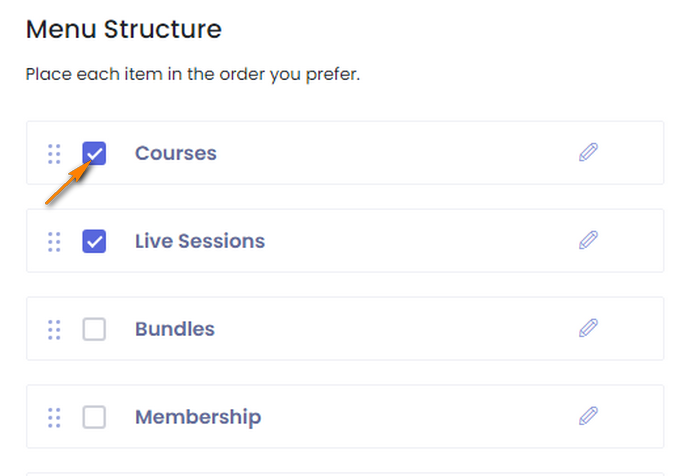Click the Membership edit pencil icon
This screenshot has height=476, width=680.
[588, 416]
